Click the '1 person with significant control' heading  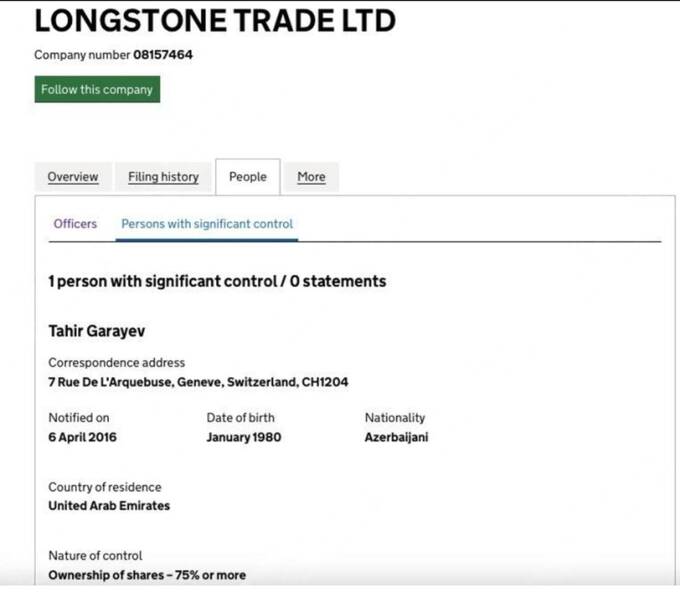coord(217,282)
